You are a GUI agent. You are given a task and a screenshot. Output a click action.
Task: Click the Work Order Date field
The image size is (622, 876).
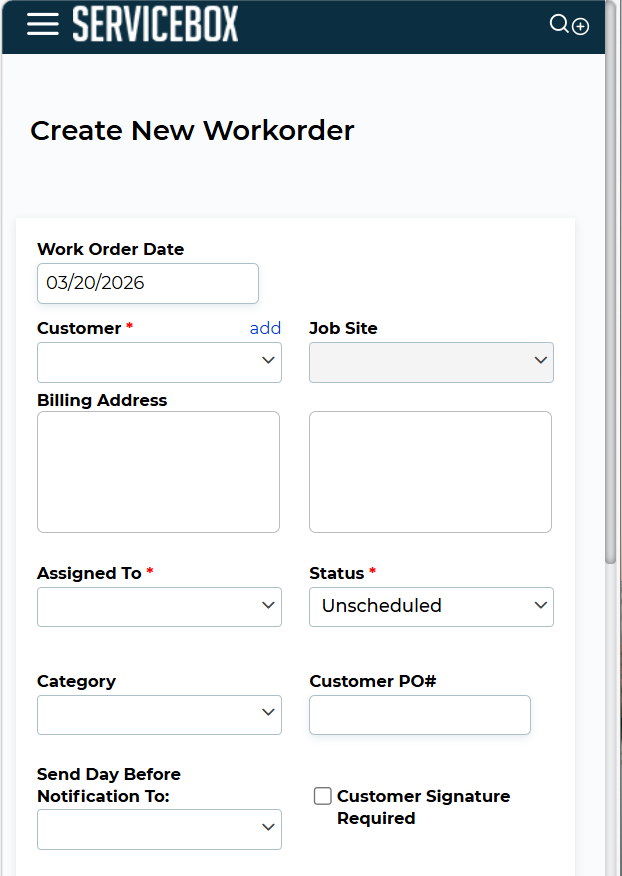[x=148, y=283]
